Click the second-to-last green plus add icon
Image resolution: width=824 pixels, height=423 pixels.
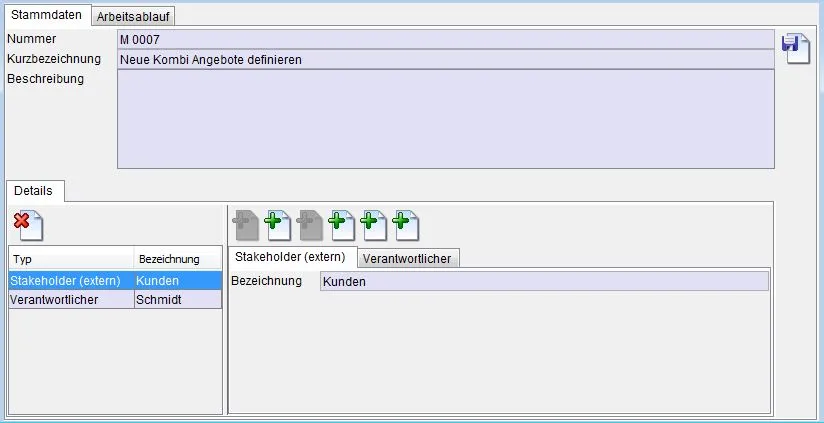pyautogui.click(x=374, y=225)
